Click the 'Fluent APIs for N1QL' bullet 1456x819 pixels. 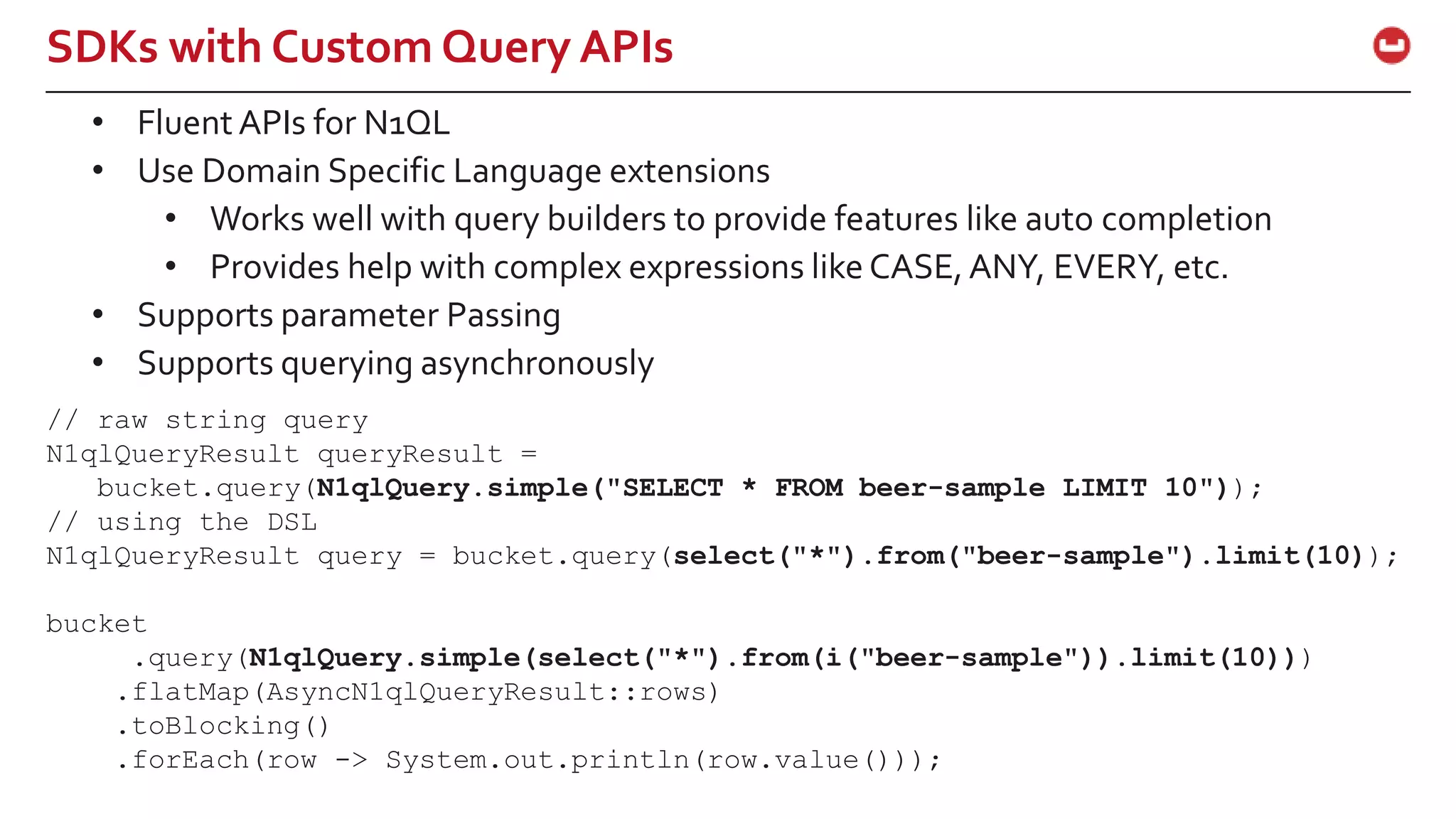pyautogui.click(x=293, y=123)
